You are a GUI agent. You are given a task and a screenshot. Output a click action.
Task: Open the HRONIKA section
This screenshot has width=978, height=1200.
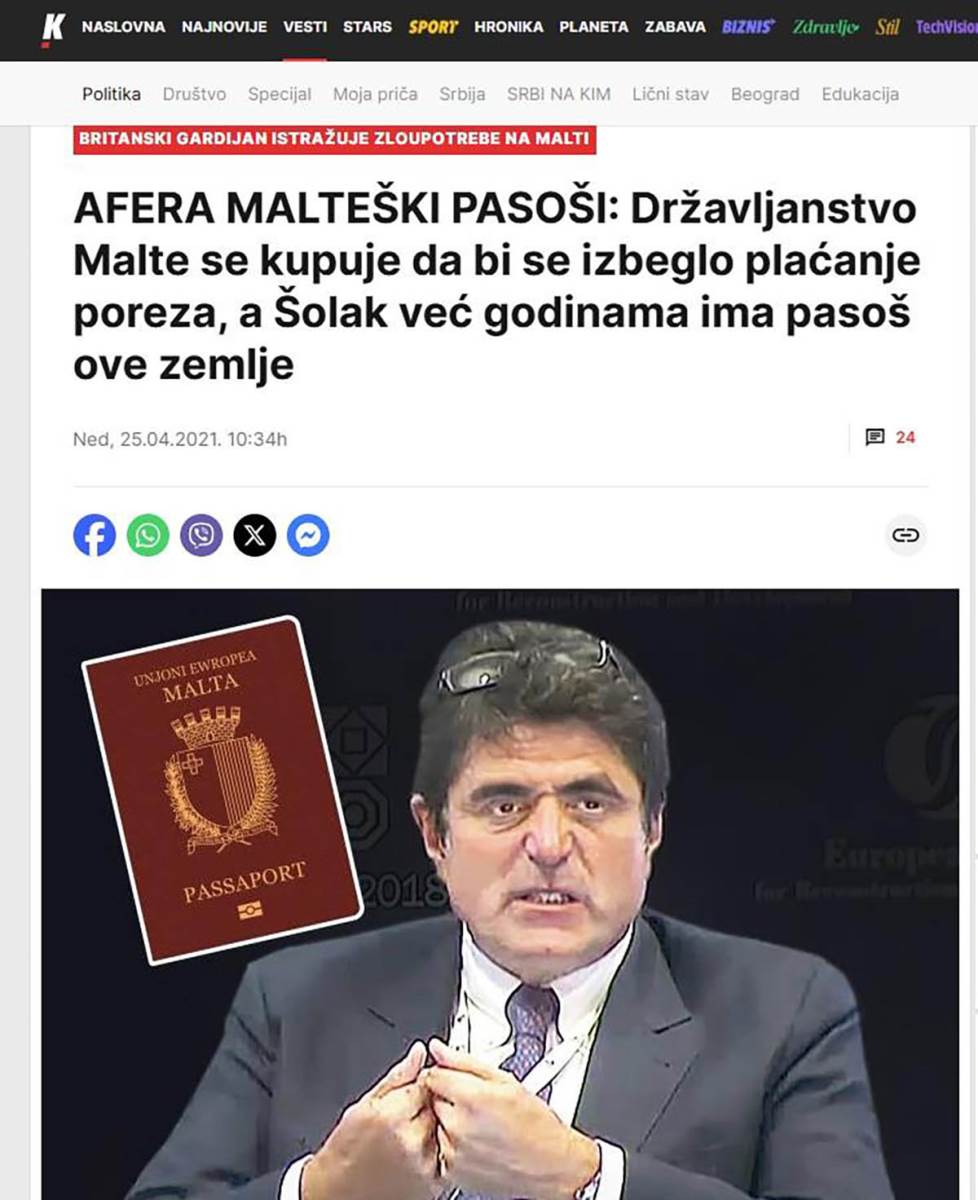(509, 27)
